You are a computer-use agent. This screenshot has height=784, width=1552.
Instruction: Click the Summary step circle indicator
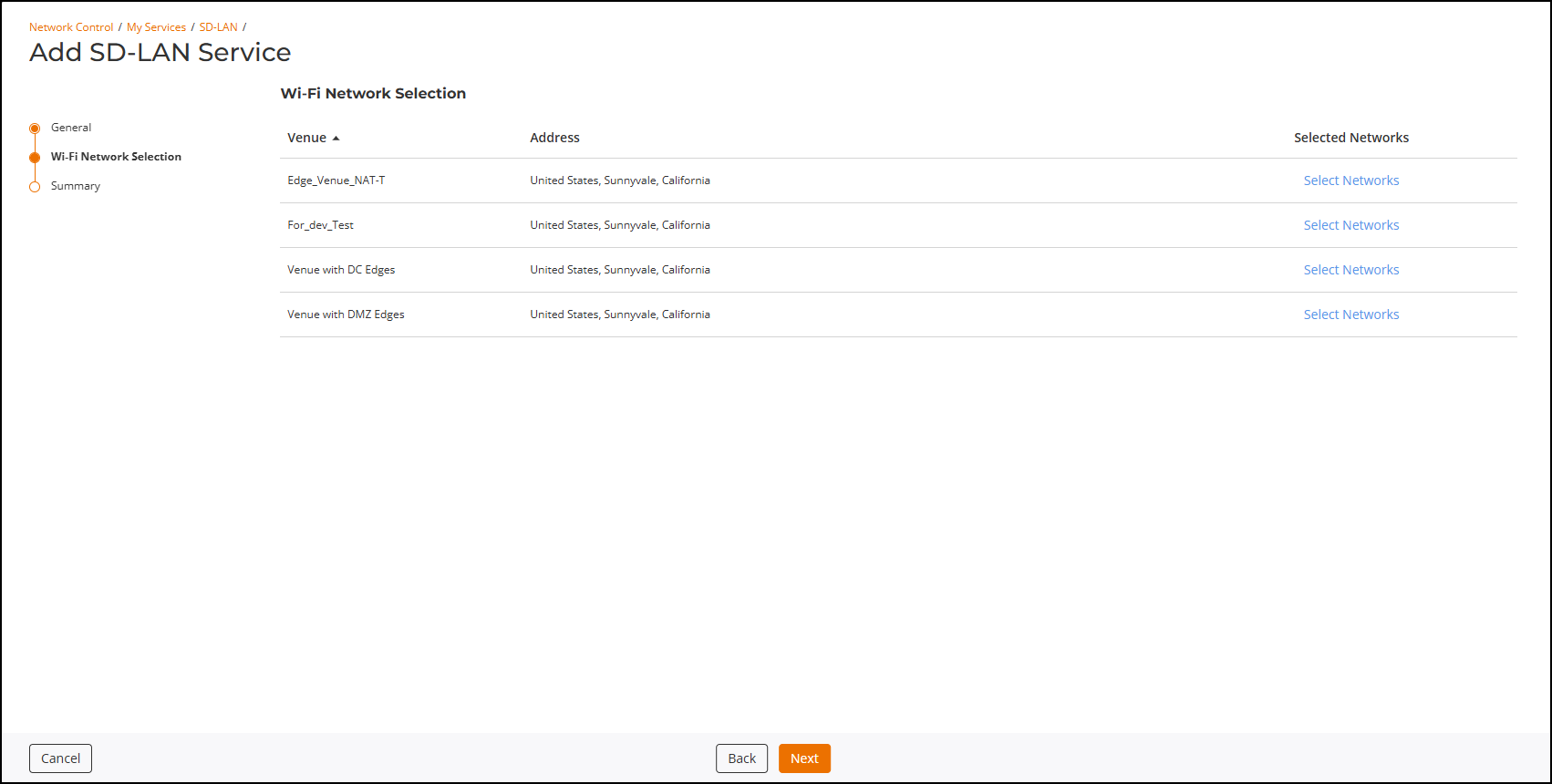(x=35, y=187)
